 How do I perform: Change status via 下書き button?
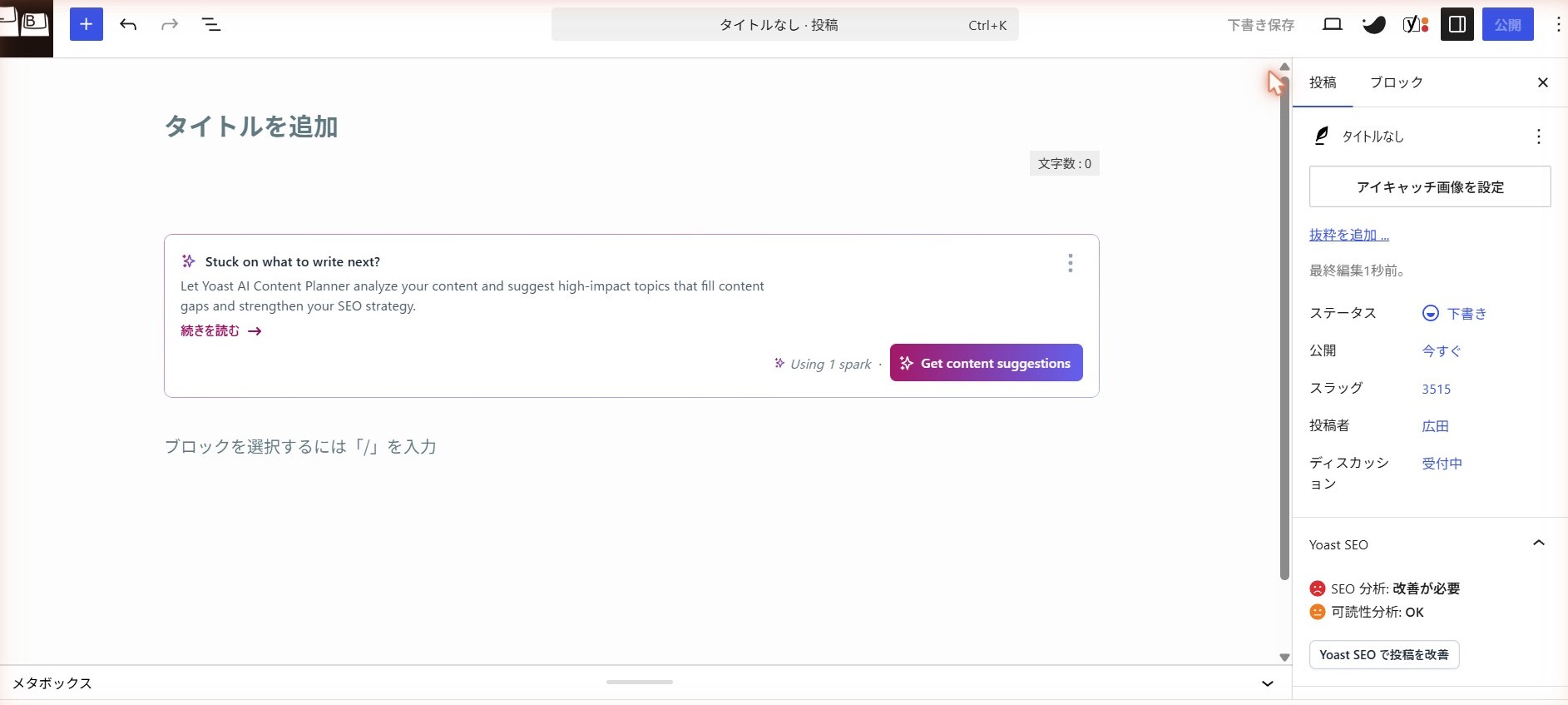[1455, 314]
